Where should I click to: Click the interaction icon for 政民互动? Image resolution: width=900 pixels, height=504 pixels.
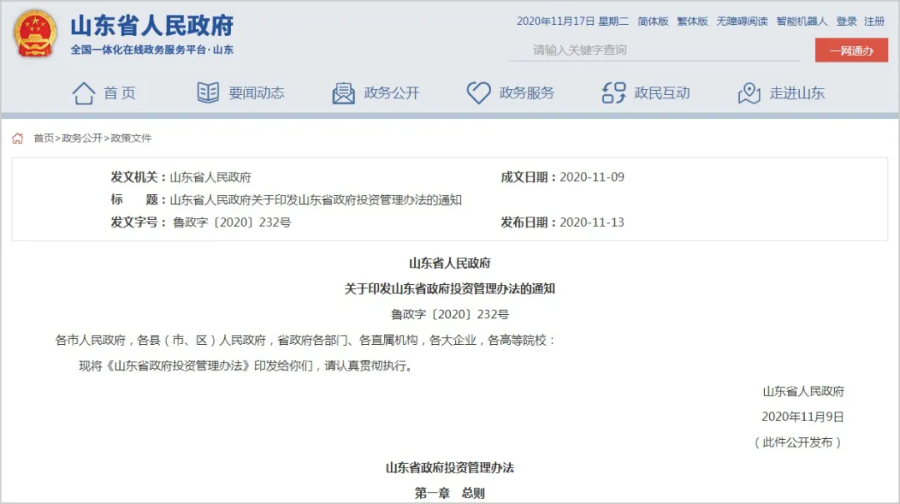pyautogui.click(x=614, y=92)
